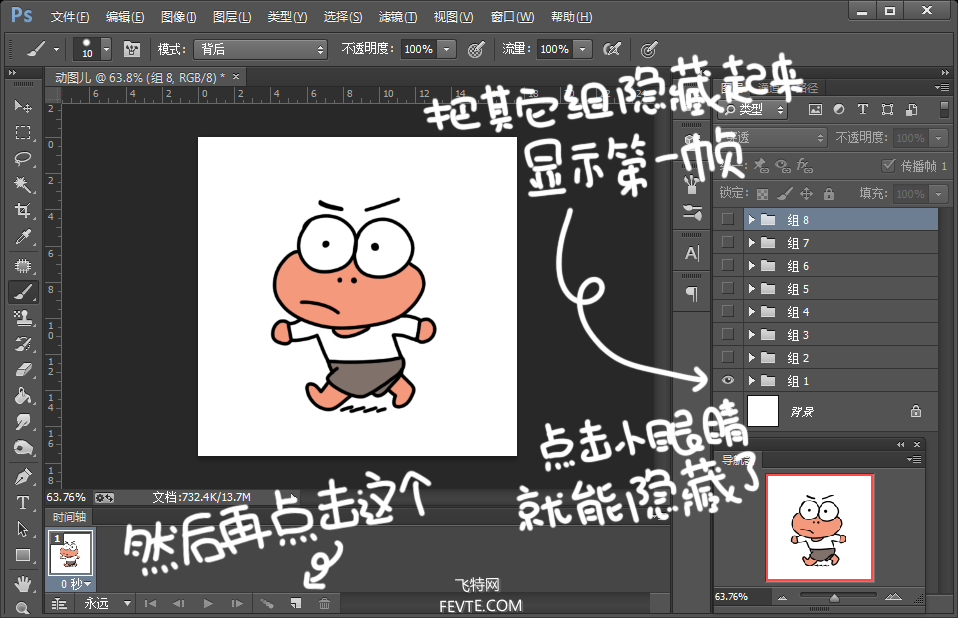Open the 图层(L) menu
The height and width of the screenshot is (618, 958).
(x=232, y=16)
